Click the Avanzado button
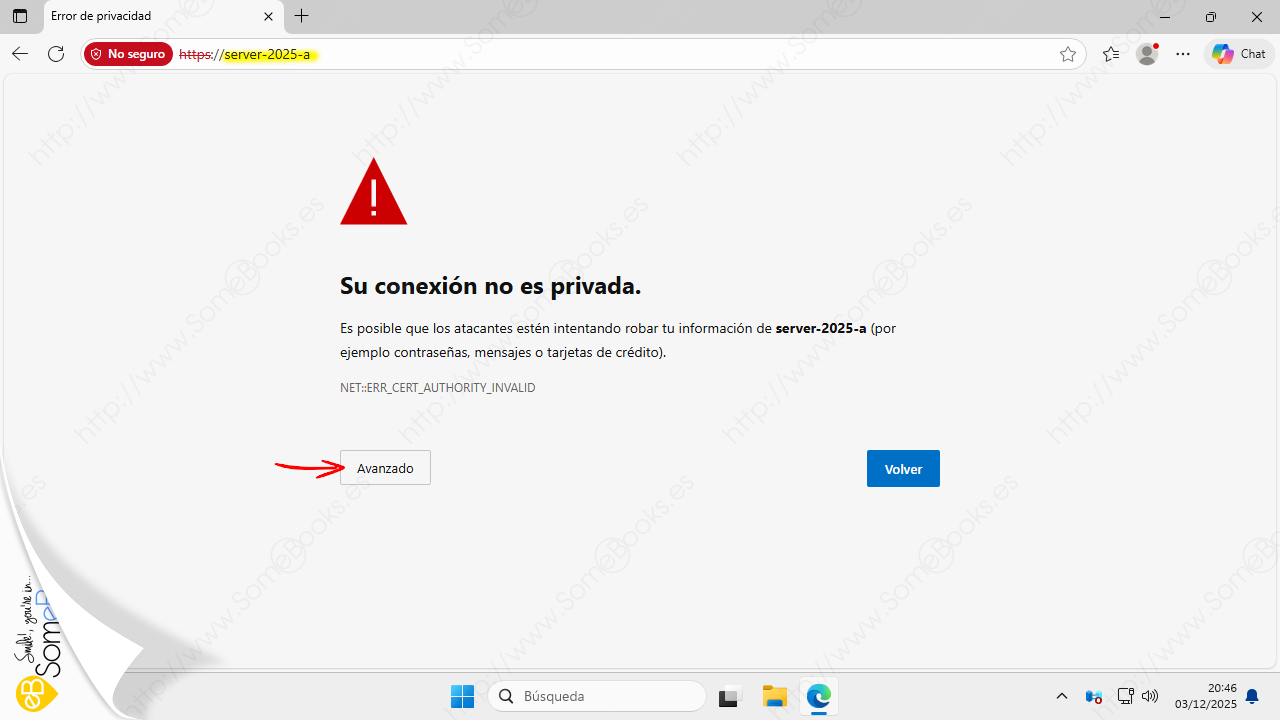1280x720 pixels. click(385, 468)
